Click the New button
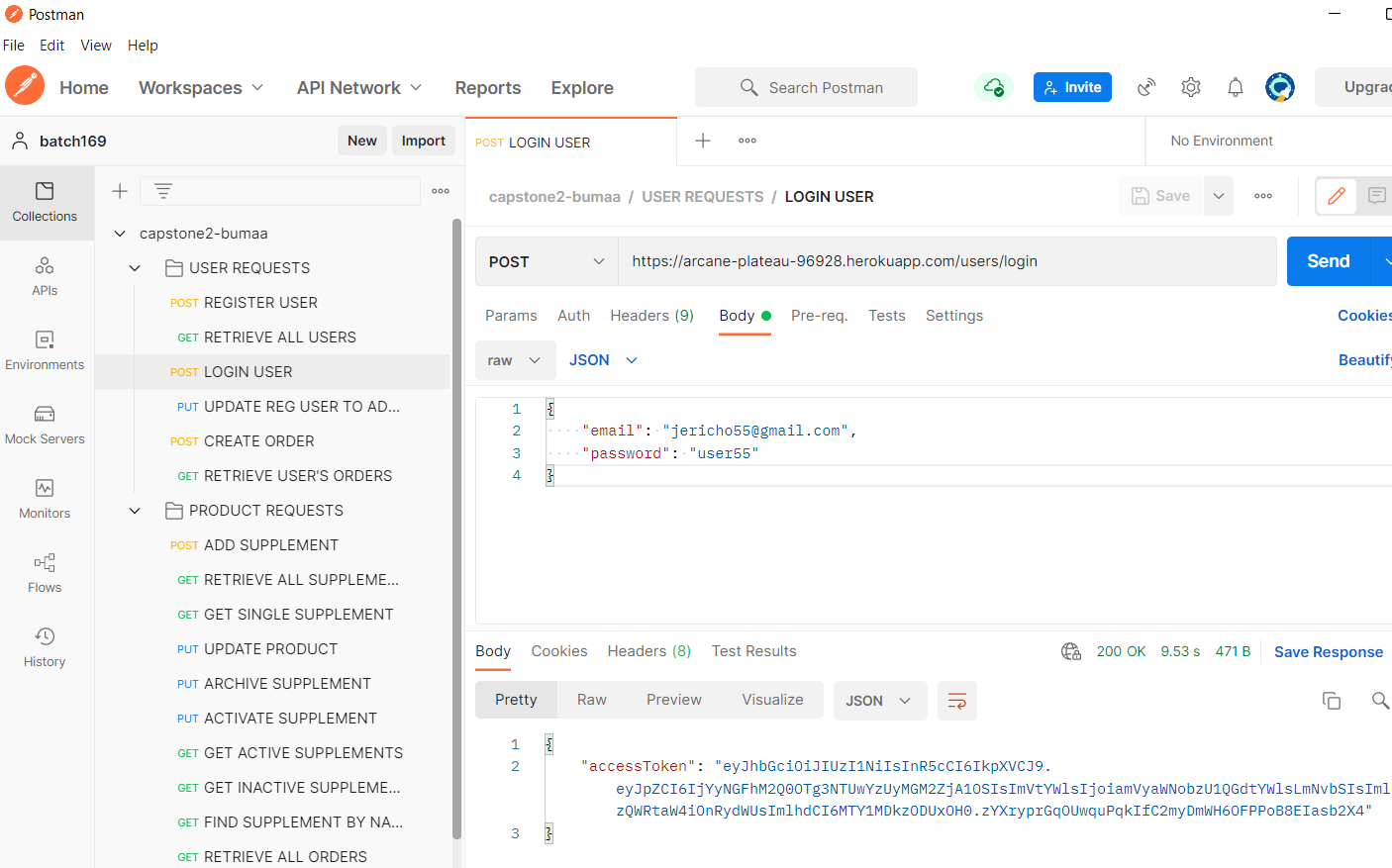 361,141
